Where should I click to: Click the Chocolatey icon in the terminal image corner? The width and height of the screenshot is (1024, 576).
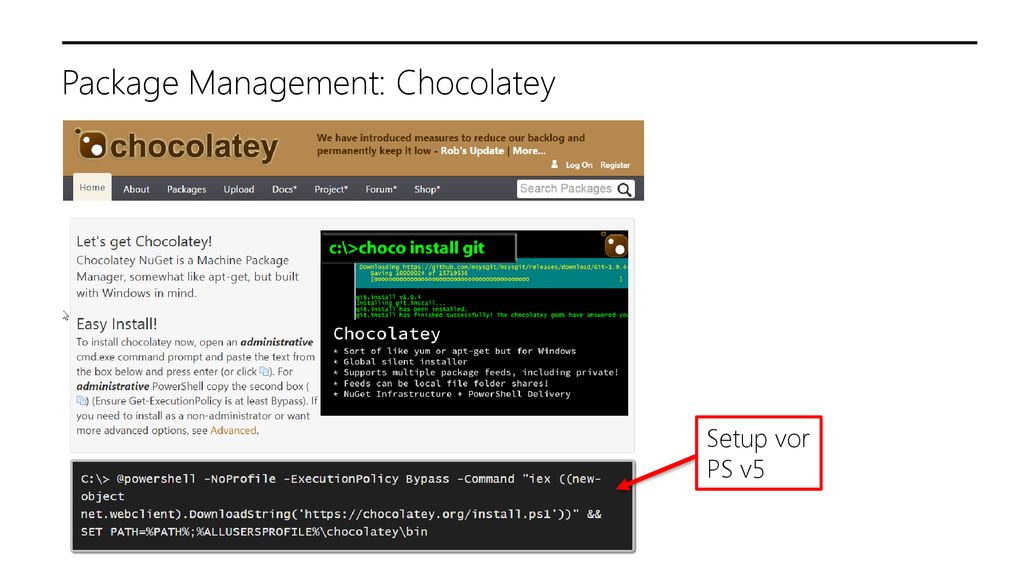pos(615,245)
